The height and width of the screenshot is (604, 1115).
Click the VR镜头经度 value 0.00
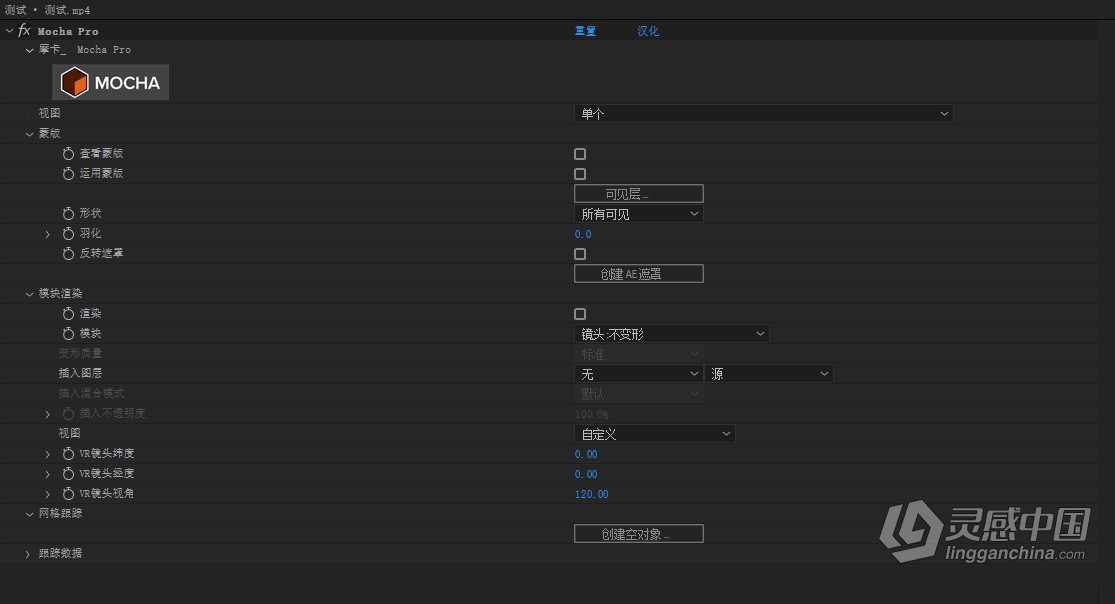coord(586,474)
